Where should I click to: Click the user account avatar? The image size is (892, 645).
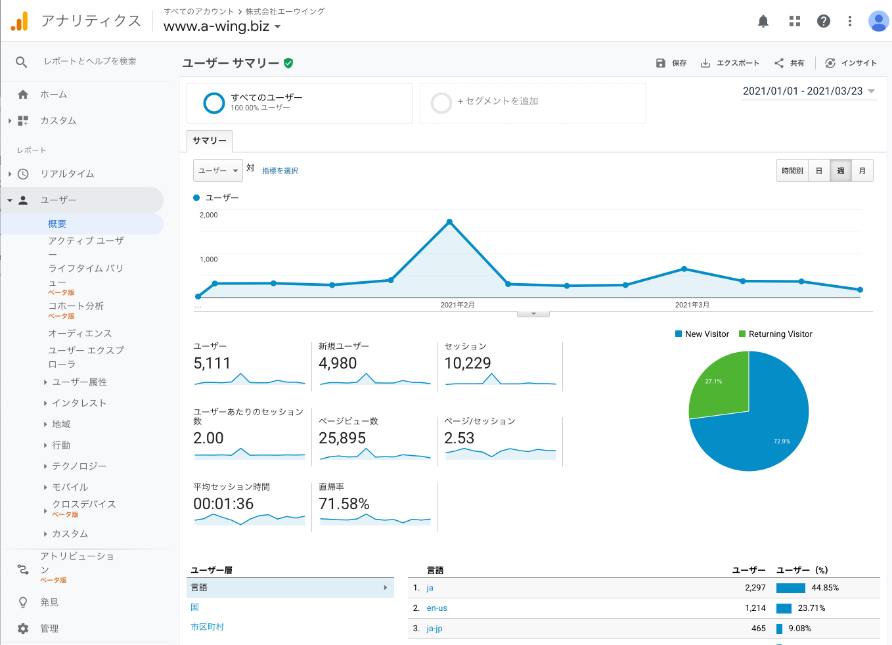coord(877,21)
